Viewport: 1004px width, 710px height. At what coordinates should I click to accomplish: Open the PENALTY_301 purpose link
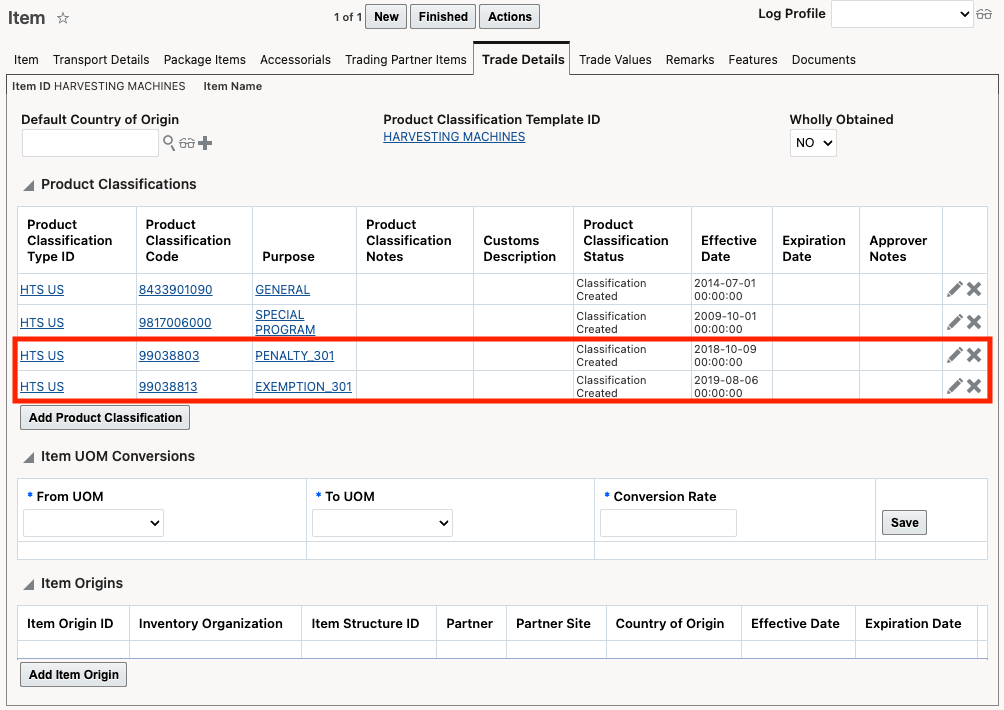point(295,355)
